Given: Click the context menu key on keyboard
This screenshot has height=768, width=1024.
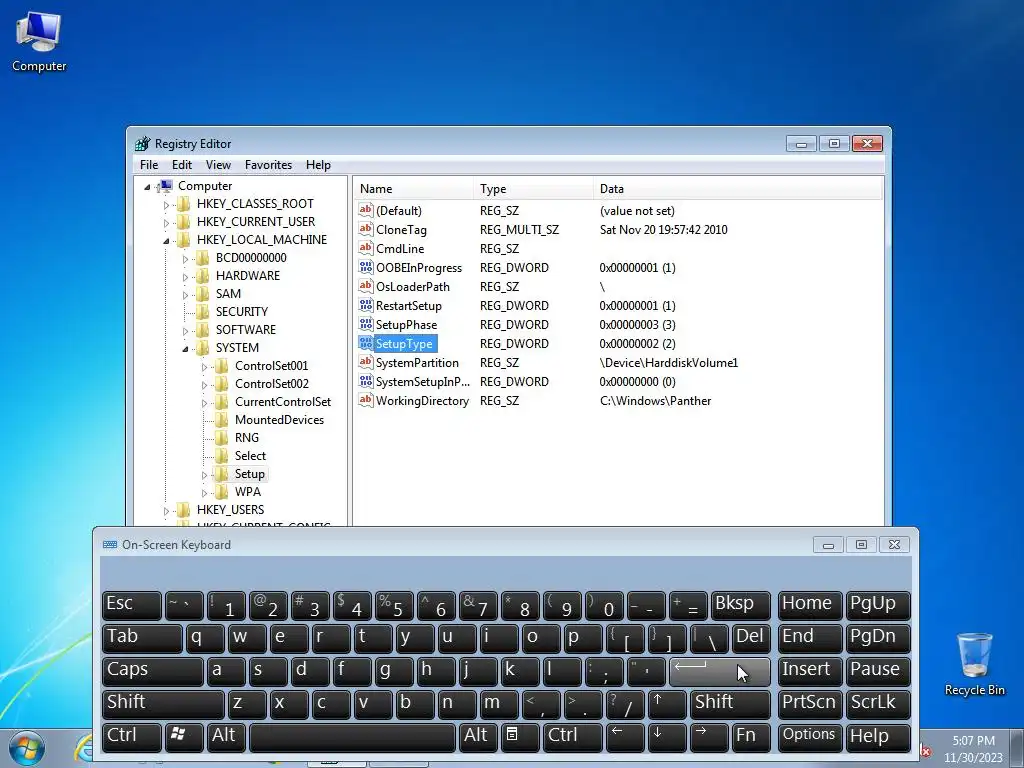Looking at the screenshot, I should click(519, 736).
